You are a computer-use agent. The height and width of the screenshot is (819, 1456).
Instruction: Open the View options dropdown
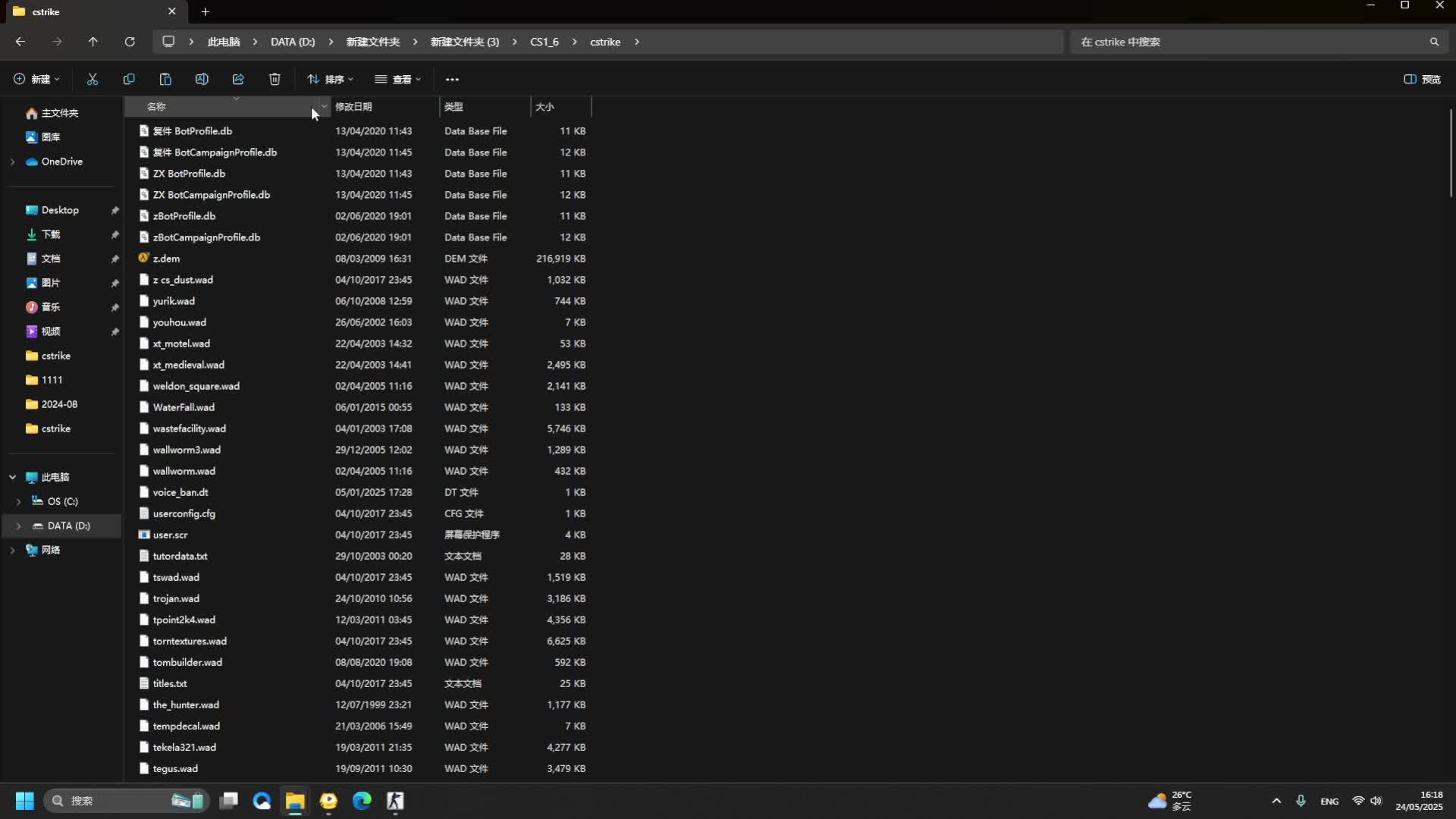click(397, 79)
